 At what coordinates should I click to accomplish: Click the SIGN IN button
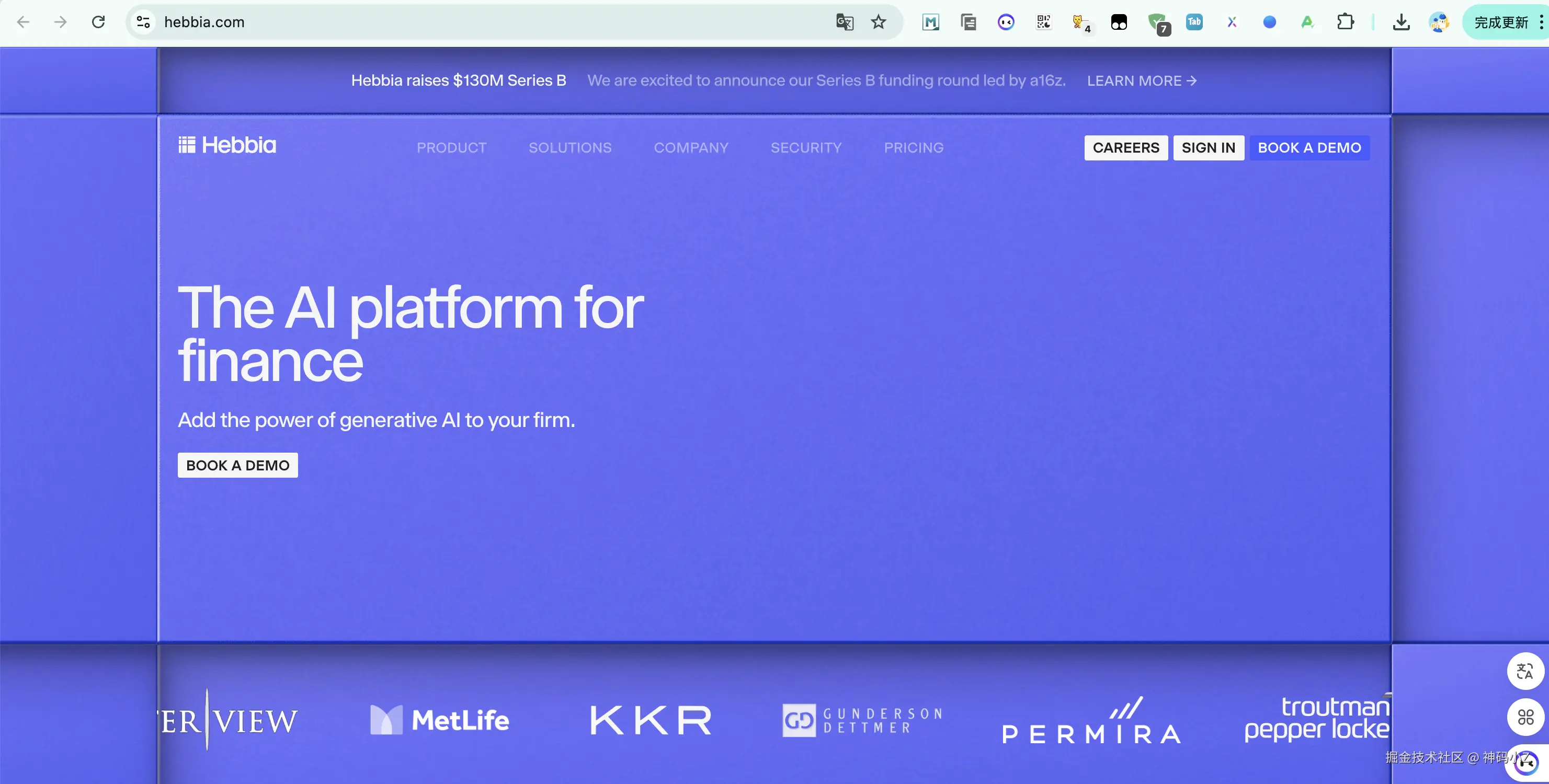pyautogui.click(x=1208, y=148)
